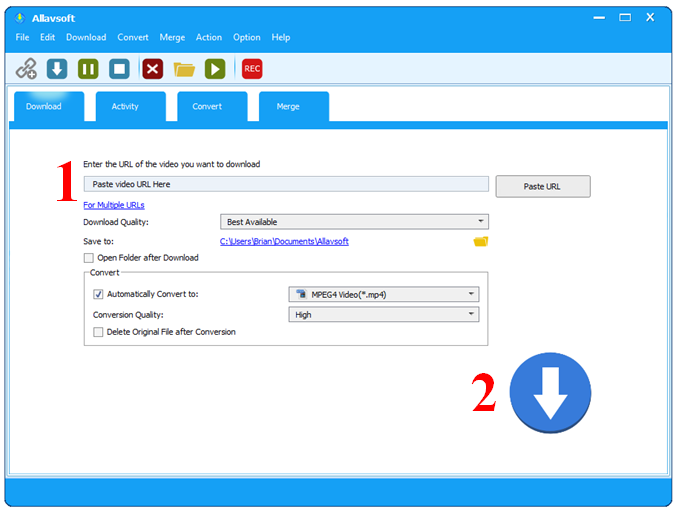Open the Merge menu in the menu bar
675x510 pixels.
[x=172, y=38]
